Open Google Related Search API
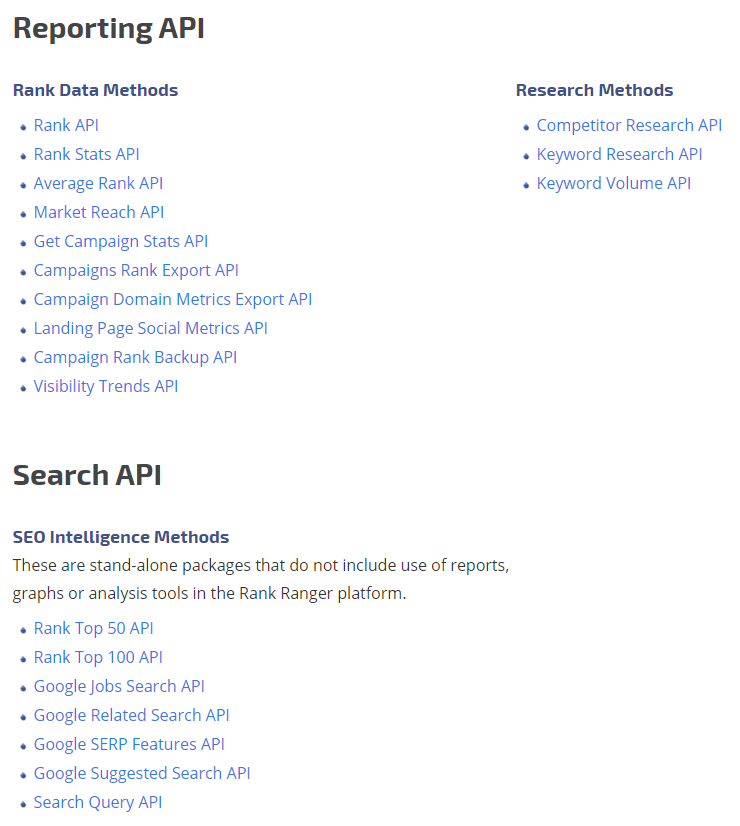Screen dimensions: 740x826 click(x=132, y=715)
